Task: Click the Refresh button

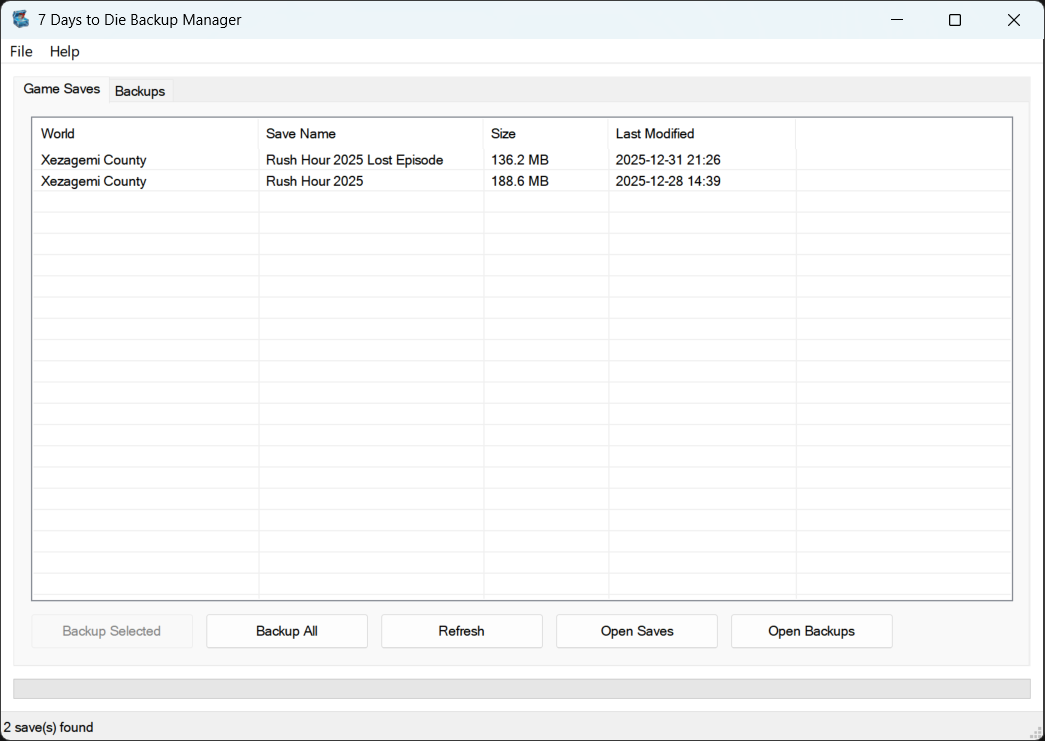Action: pyautogui.click(x=462, y=631)
